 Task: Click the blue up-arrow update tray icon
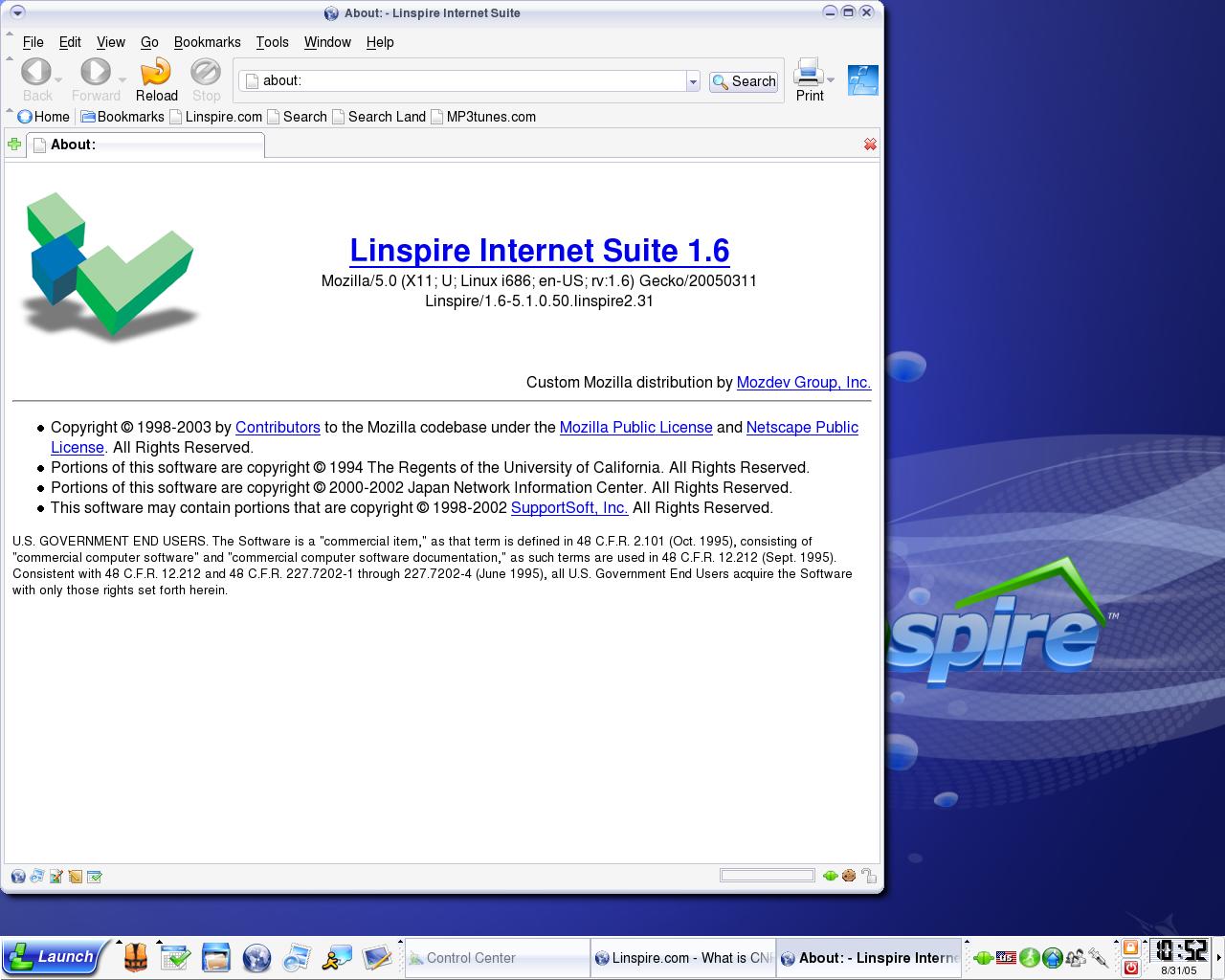[1053, 957]
